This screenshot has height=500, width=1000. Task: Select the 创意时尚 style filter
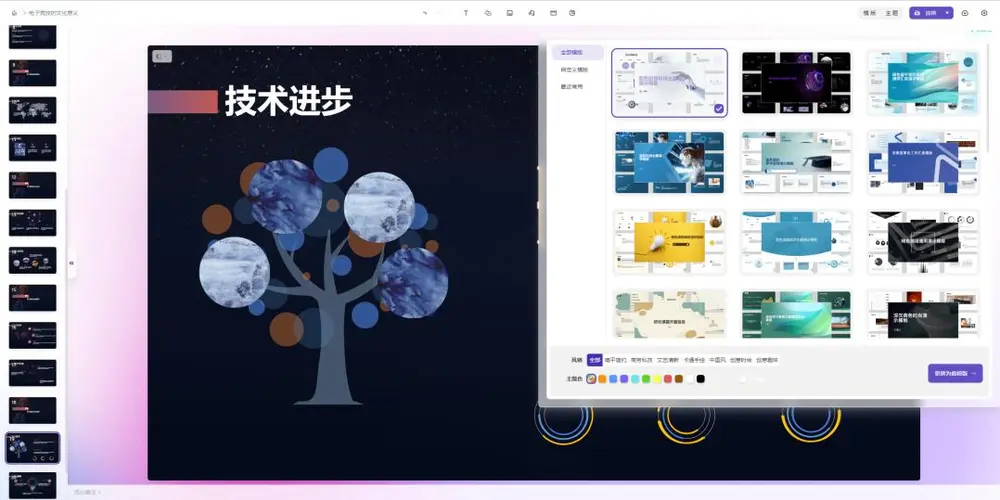point(741,360)
